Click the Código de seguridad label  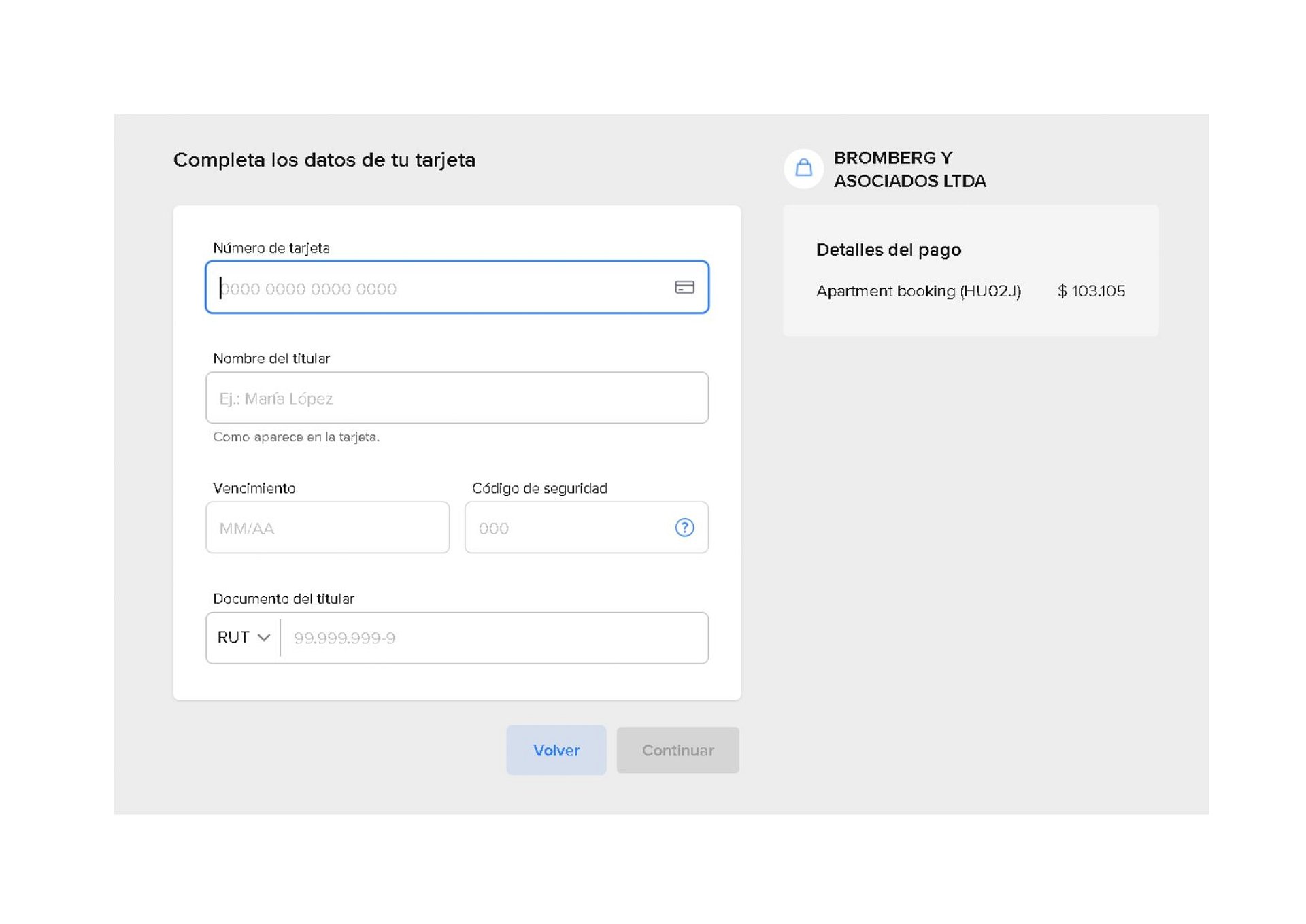(539, 488)
